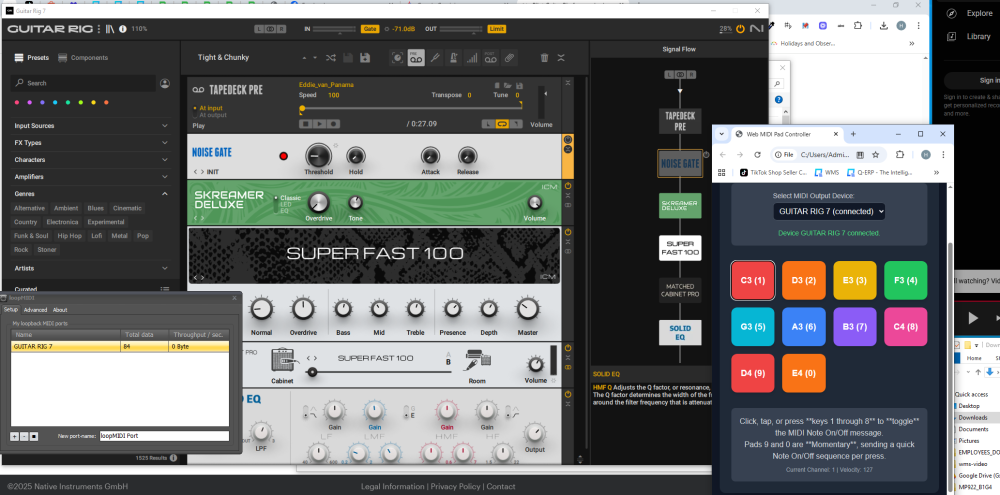This screenshot has height=495, width=1000.
Task: Open the tuner tool icon
Action: 434,58
